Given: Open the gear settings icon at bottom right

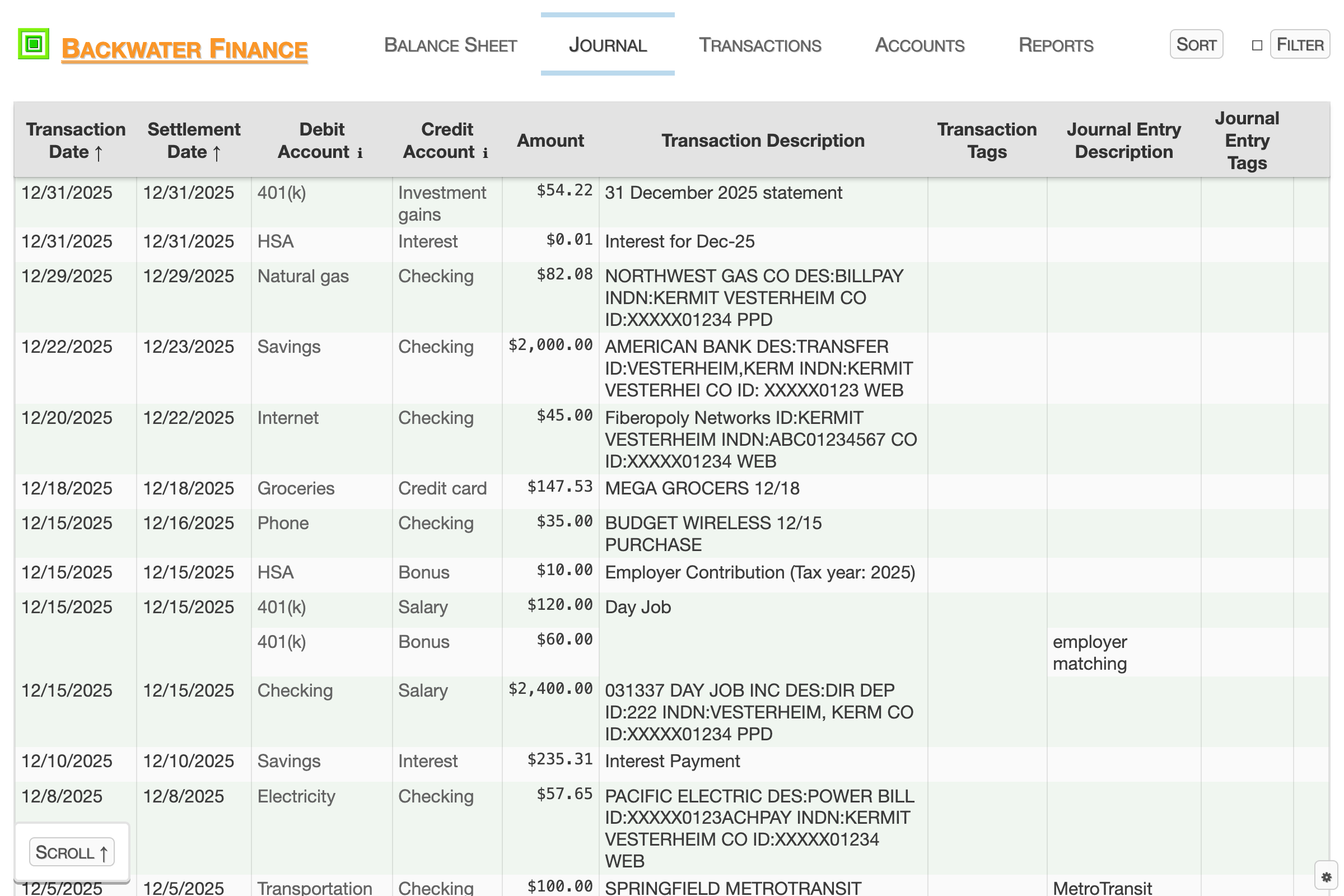Looking at the screenshot, I should click(x=1326, y=876).
